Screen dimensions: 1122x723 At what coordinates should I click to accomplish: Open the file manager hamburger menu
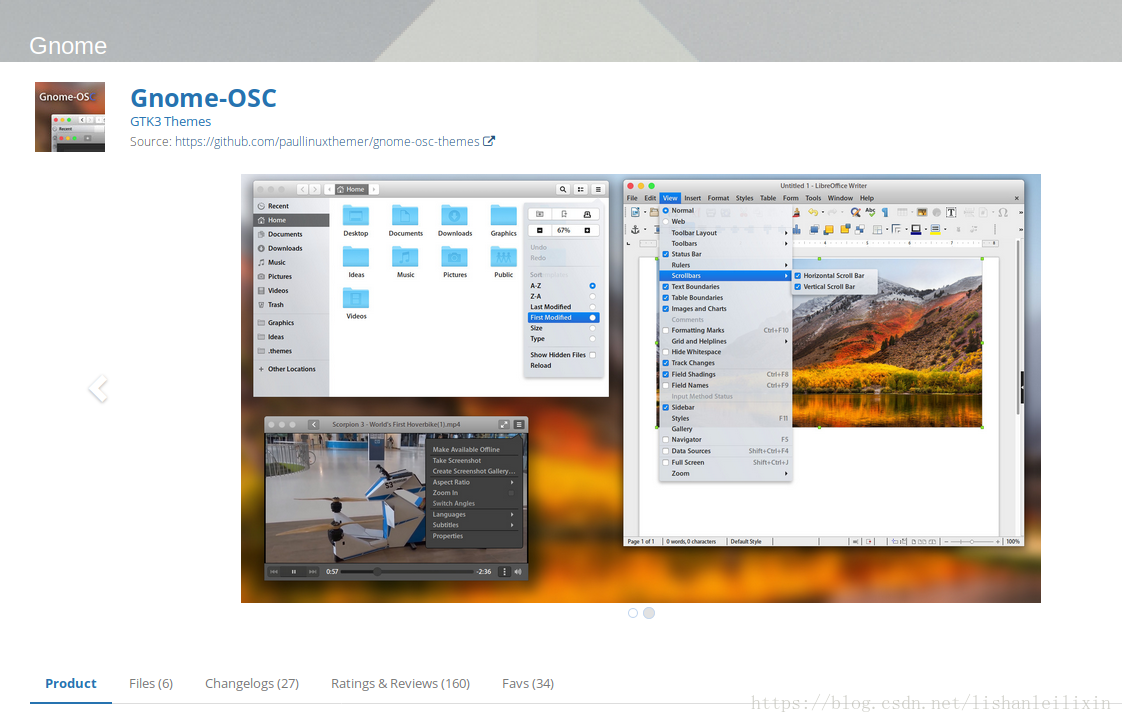pyautogui.click(x=598, y=190)
